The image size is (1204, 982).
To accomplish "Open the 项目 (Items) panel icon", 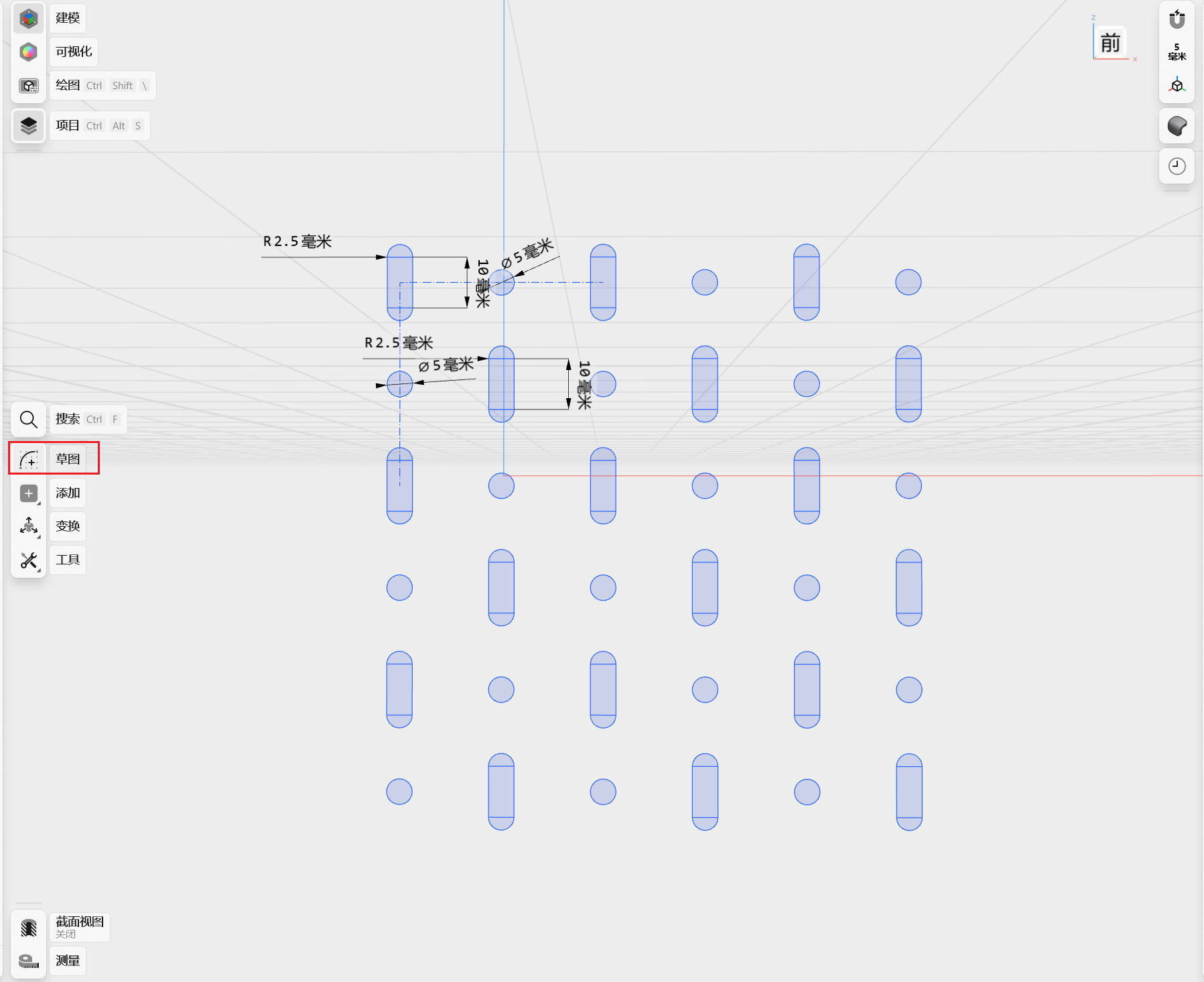I will [28, 125].
